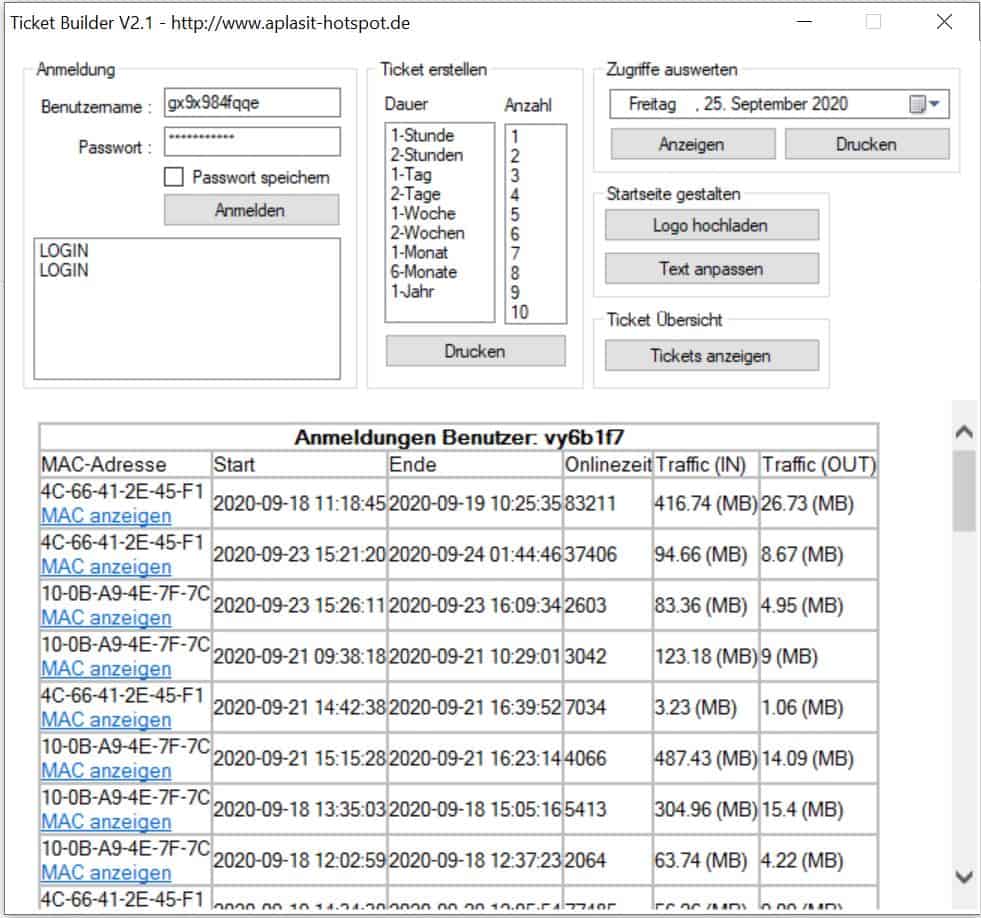Open MAC anzeigen link for 2020-09-23 15:21:20 row
Image resolution: width=981 pixels, height=918 pixels.
[x=106, y=566]
